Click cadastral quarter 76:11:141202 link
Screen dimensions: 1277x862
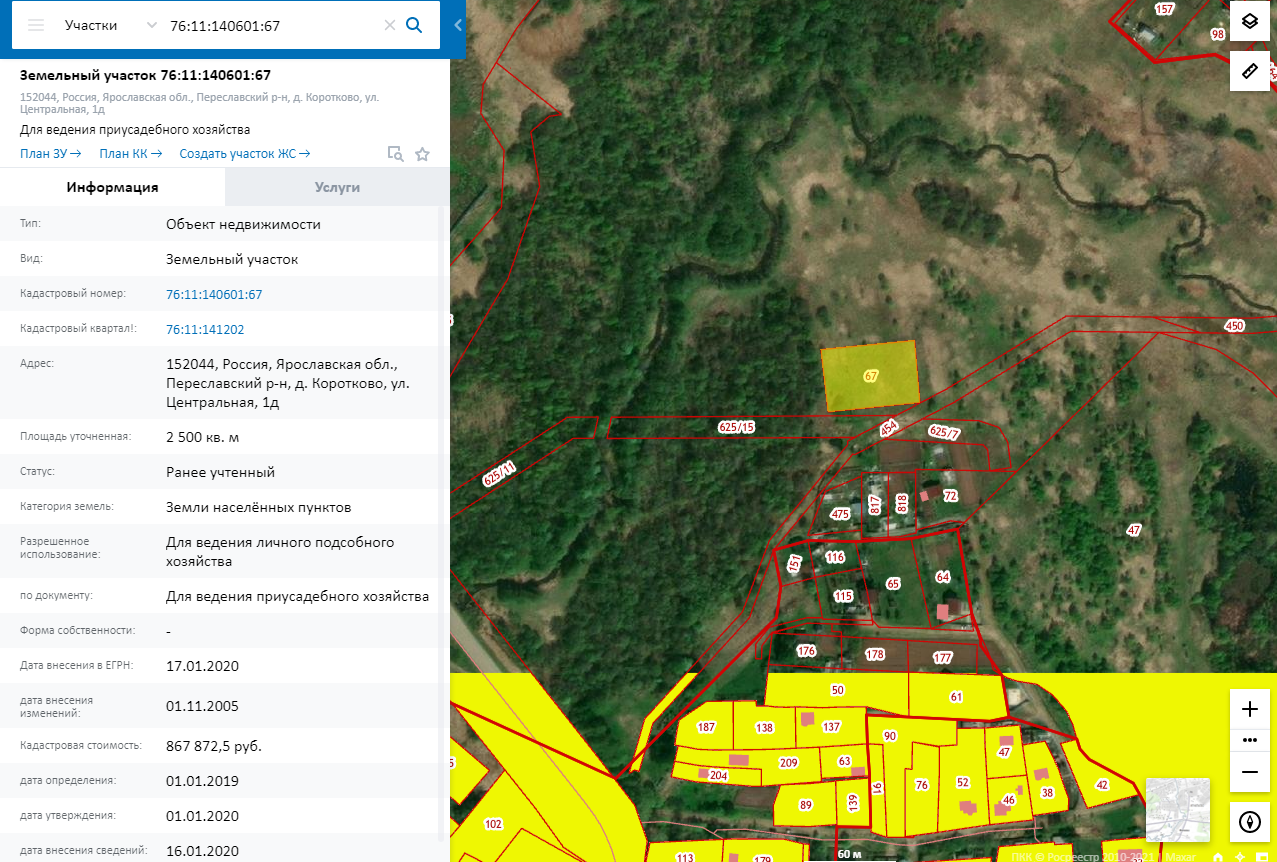[205, 329]
